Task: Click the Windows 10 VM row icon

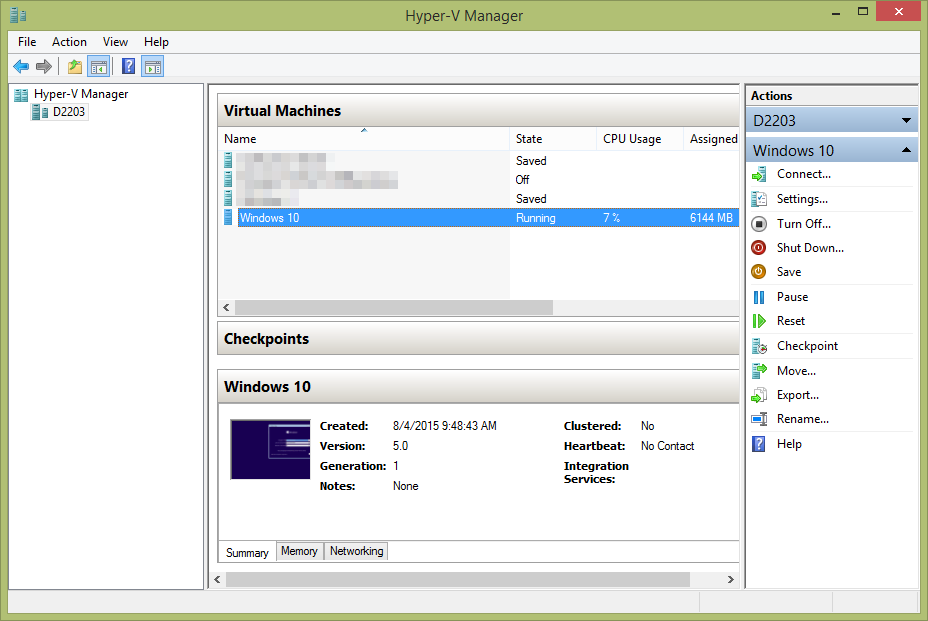Action: coord(228,217)
